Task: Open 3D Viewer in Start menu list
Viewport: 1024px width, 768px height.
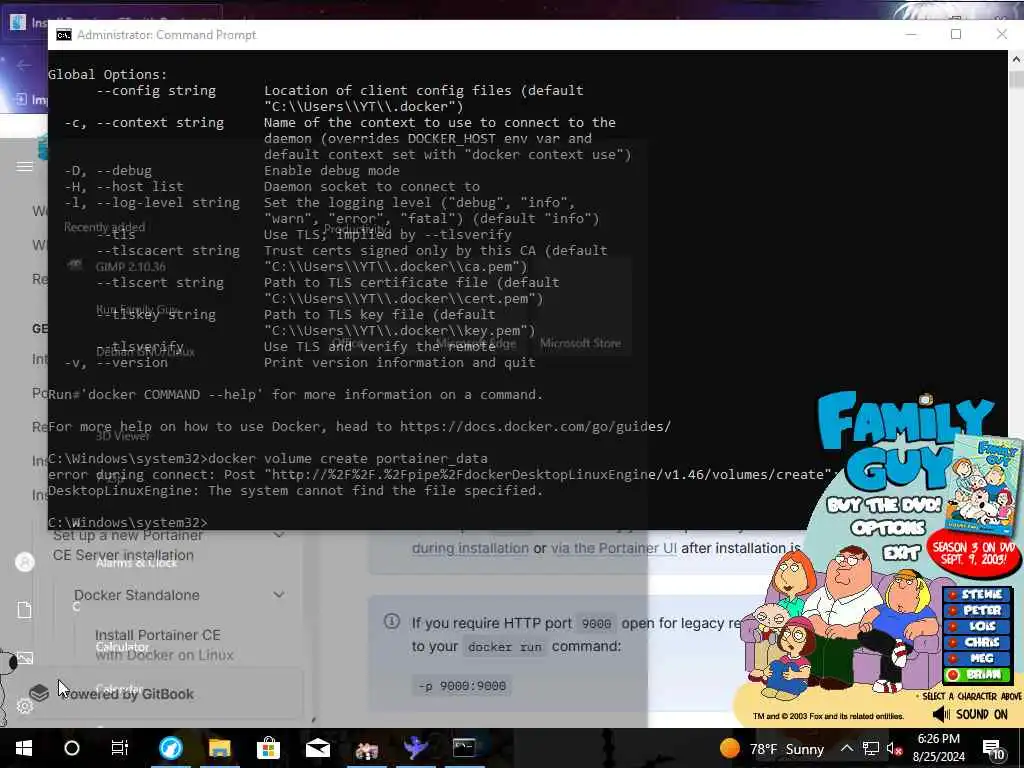Action: coord(122,436)
